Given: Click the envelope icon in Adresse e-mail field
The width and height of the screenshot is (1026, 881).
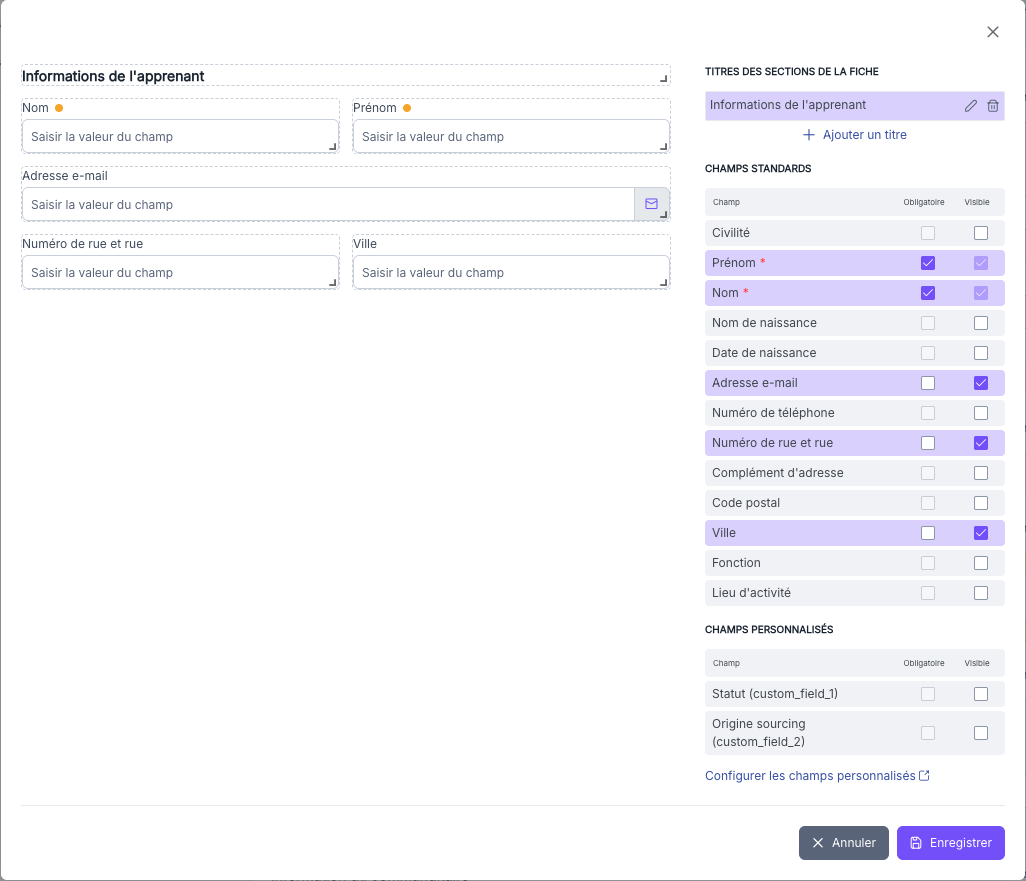Looking at the screenshot, I should tap(651, 204).
